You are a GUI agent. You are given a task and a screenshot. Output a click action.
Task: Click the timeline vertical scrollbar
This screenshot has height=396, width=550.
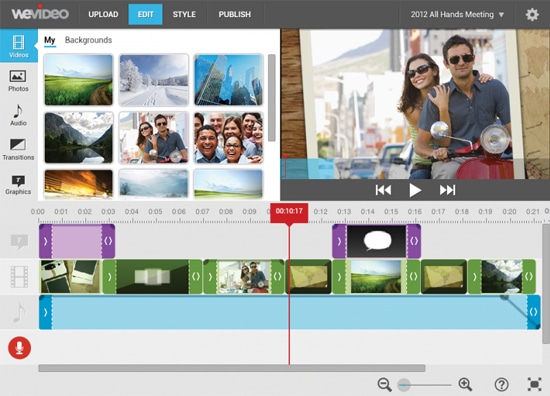(x=545, y=284)
